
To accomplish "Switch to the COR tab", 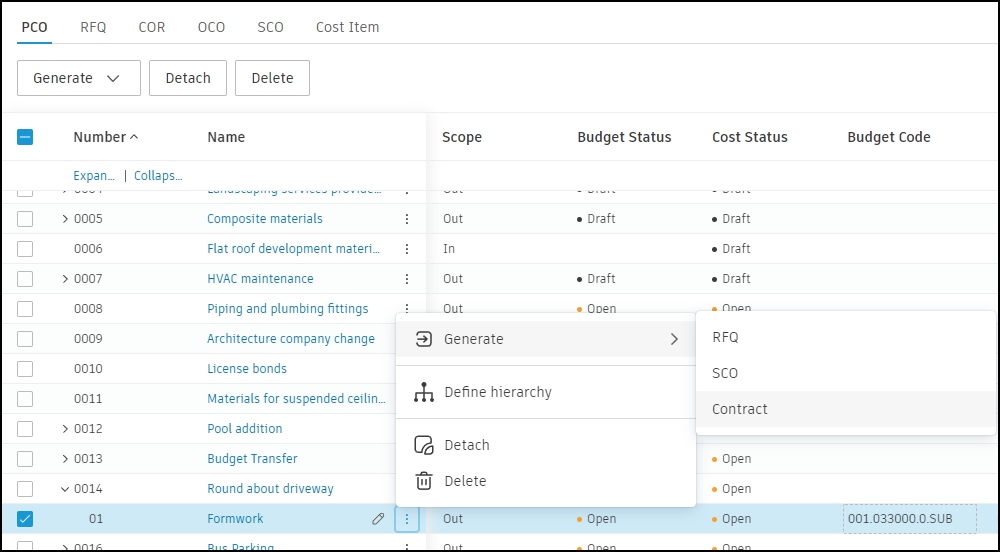I will point(152,27).
